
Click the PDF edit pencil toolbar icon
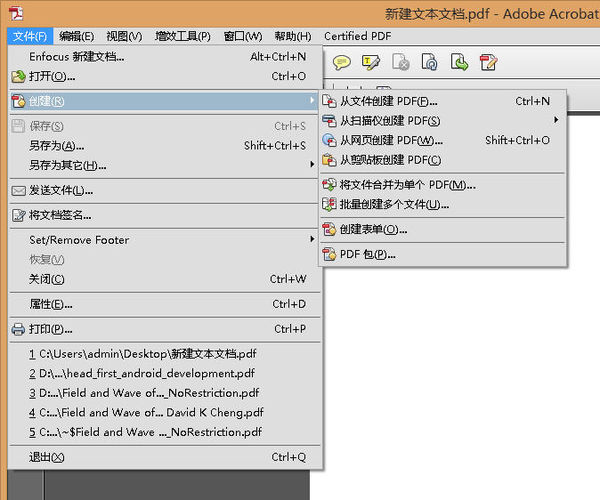488,62
